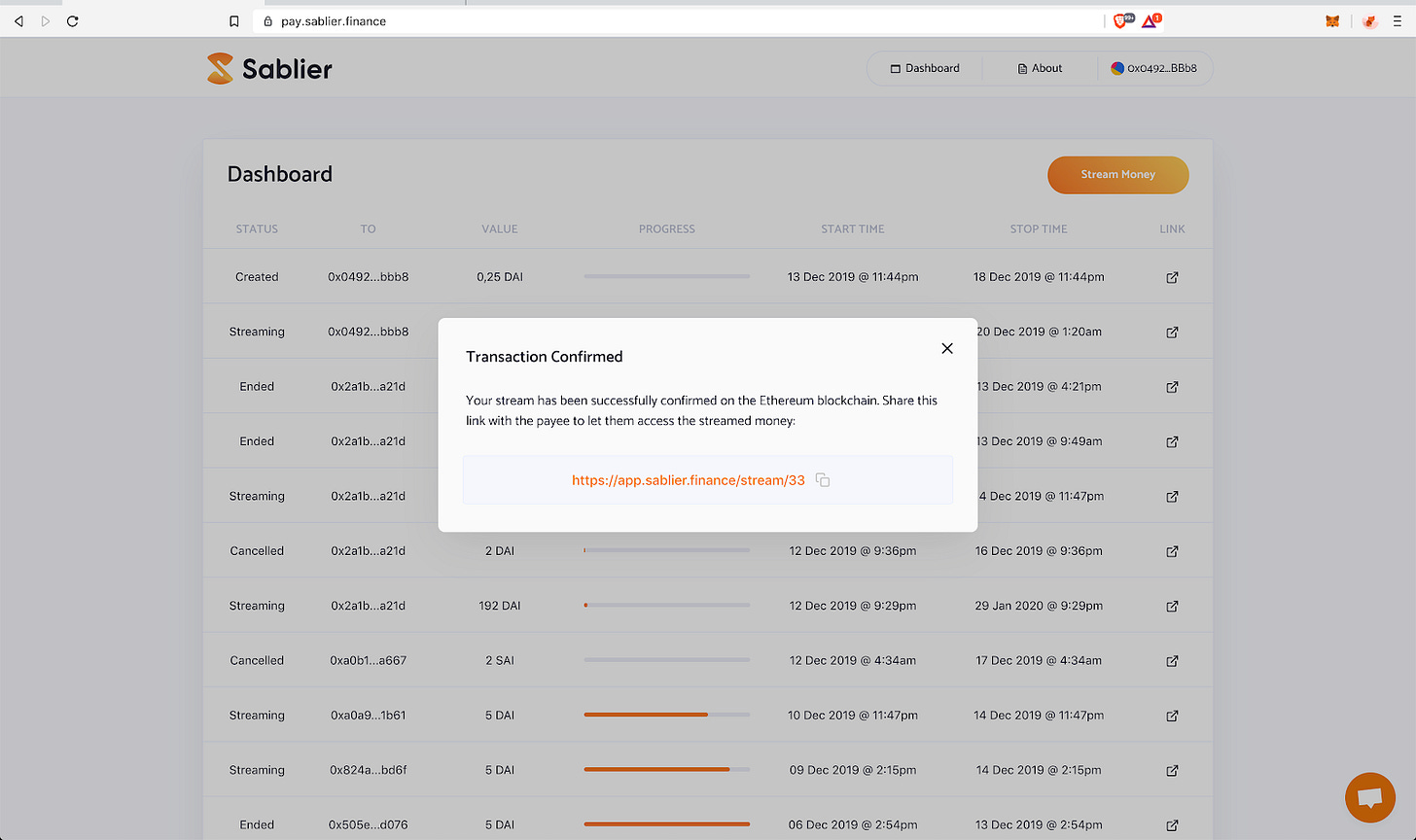Viewport: 1416px width, 840px height.
Task: Click the Sablier logo
Action: pos(269,68)
